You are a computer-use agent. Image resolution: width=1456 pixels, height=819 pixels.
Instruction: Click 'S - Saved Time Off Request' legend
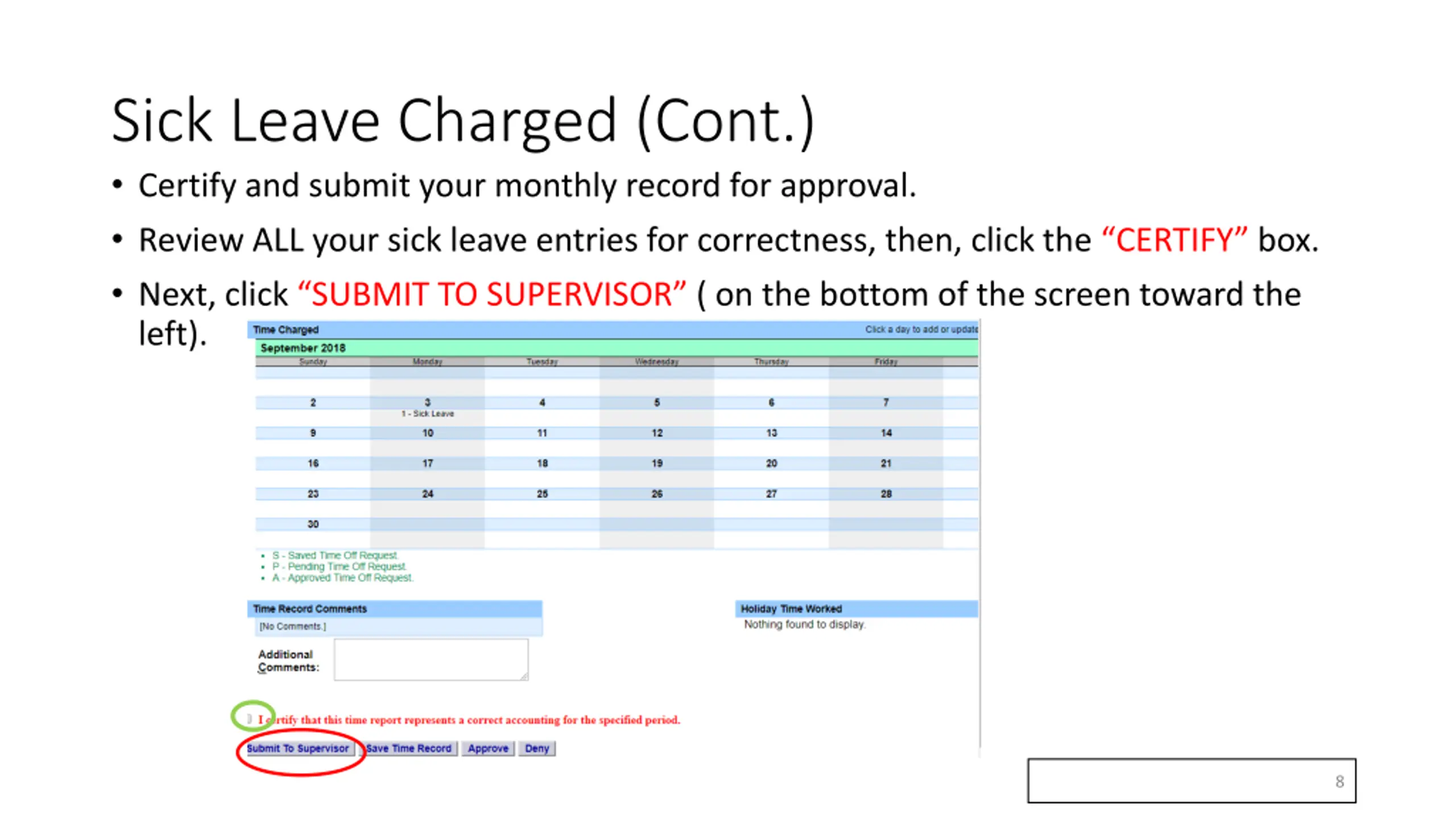point(335,555)
